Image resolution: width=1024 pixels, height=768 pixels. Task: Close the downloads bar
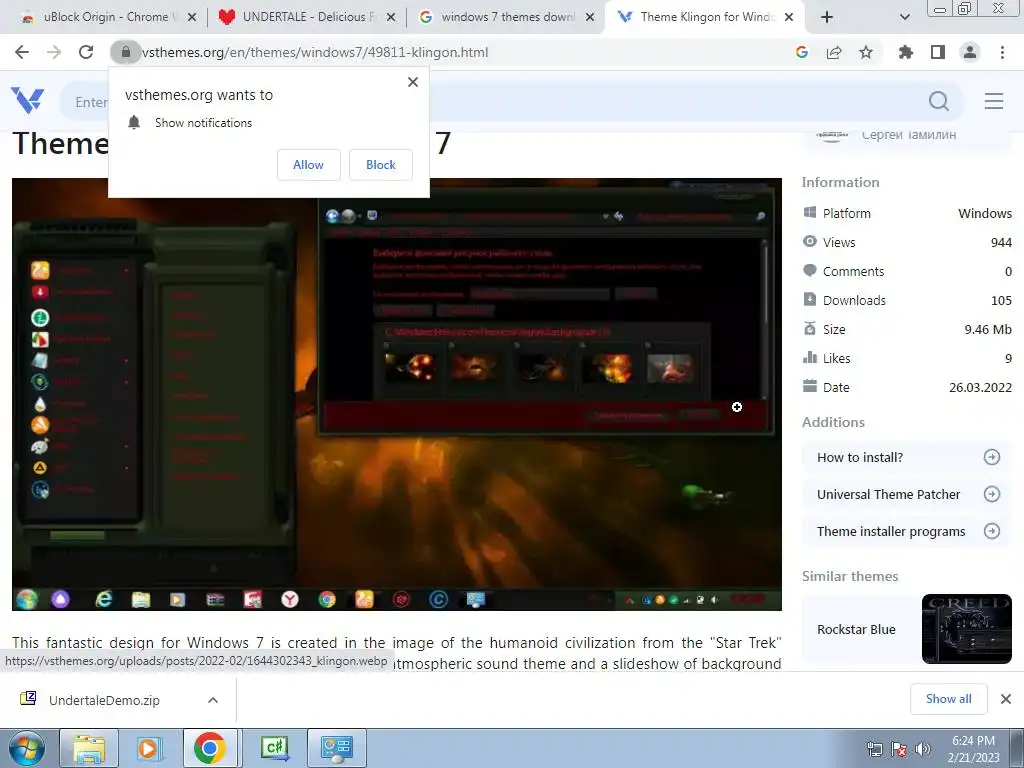pos(1006,699)
